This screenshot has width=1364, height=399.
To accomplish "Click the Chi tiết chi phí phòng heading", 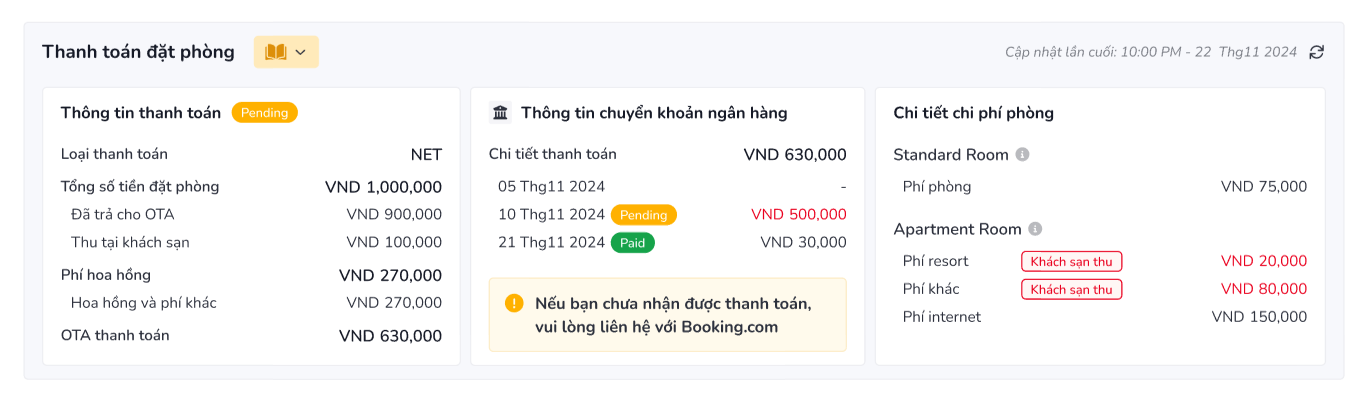I will point(973,113).
